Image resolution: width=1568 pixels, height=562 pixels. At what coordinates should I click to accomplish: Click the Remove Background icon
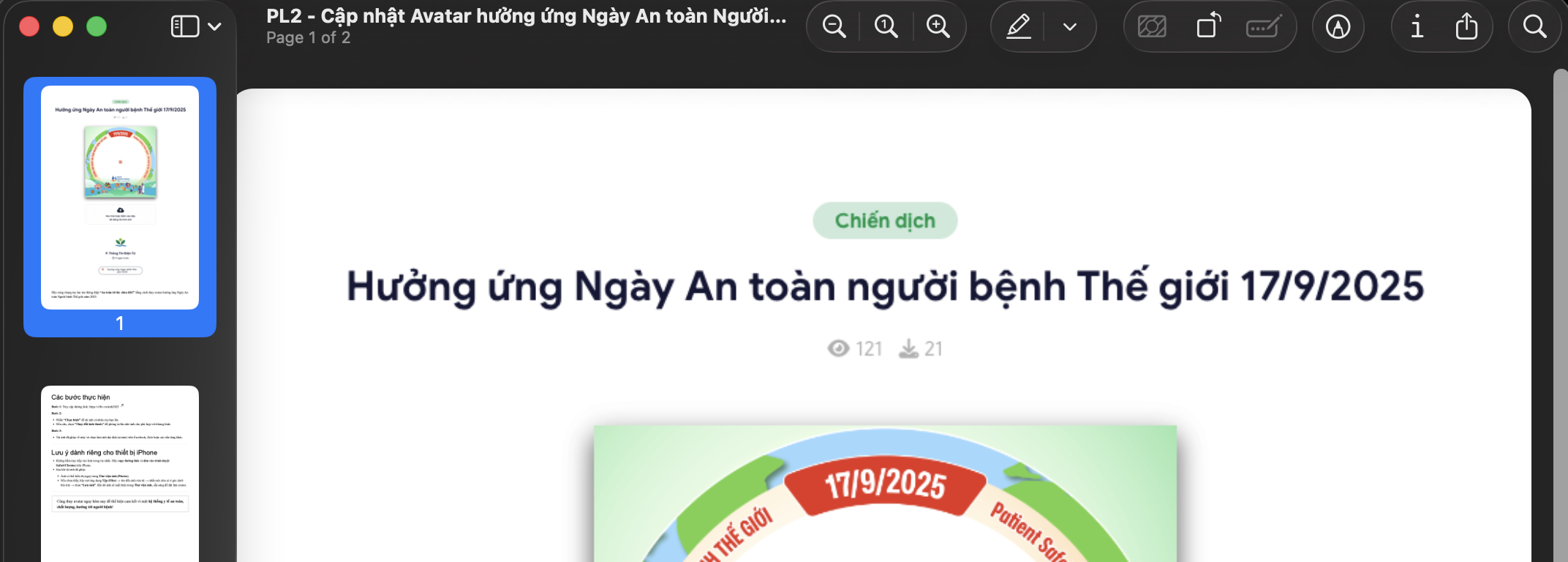(x=1152, y=27)
